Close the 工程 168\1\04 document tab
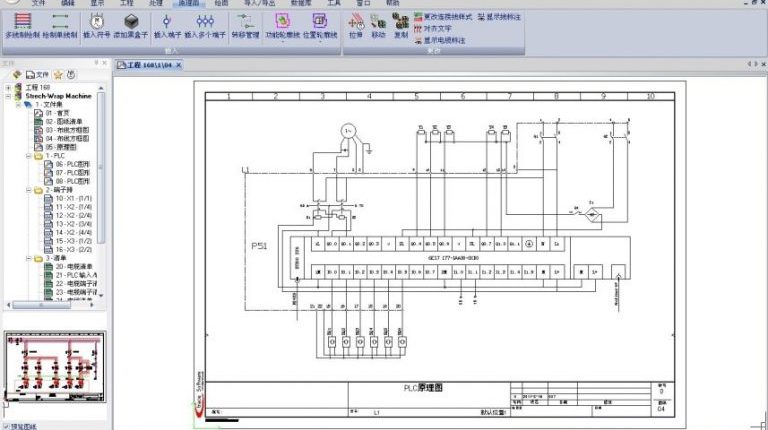This screenshot has height=430, width=768. tap(179, 65)
